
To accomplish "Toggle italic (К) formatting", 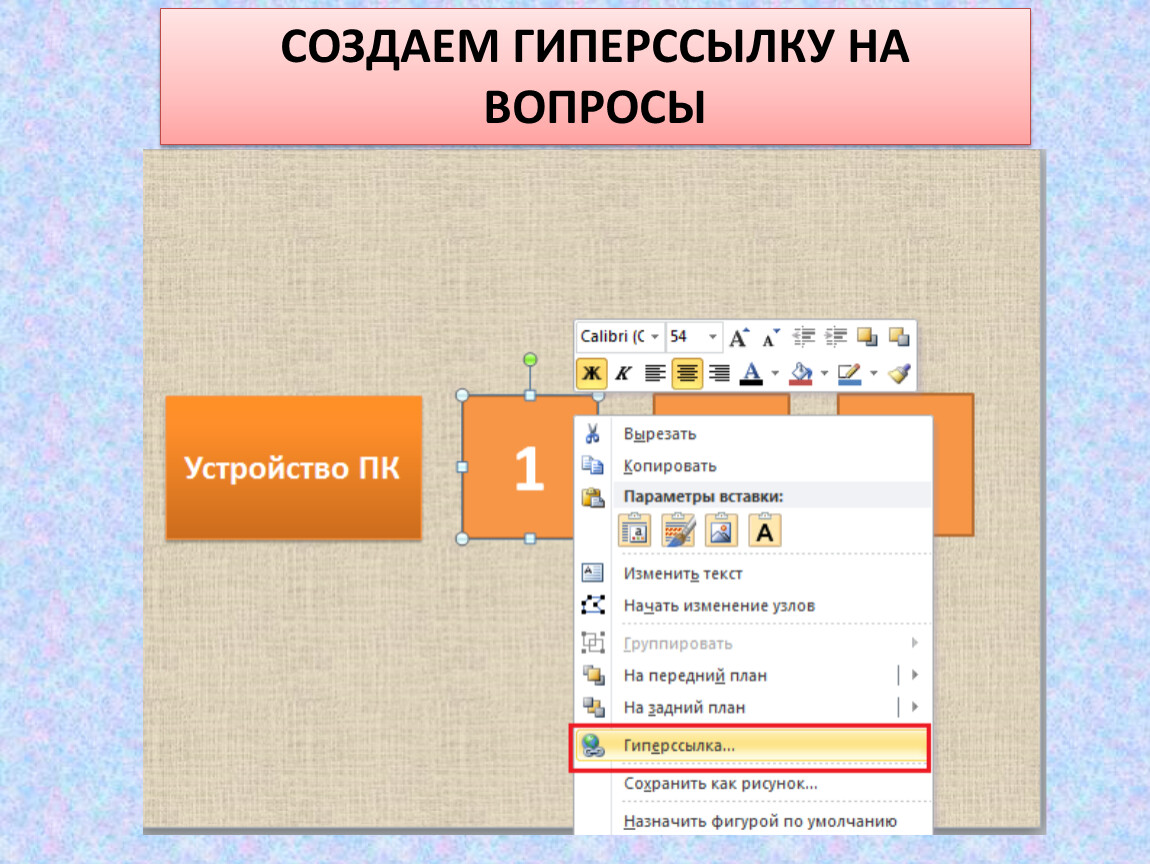I will 623,374.
